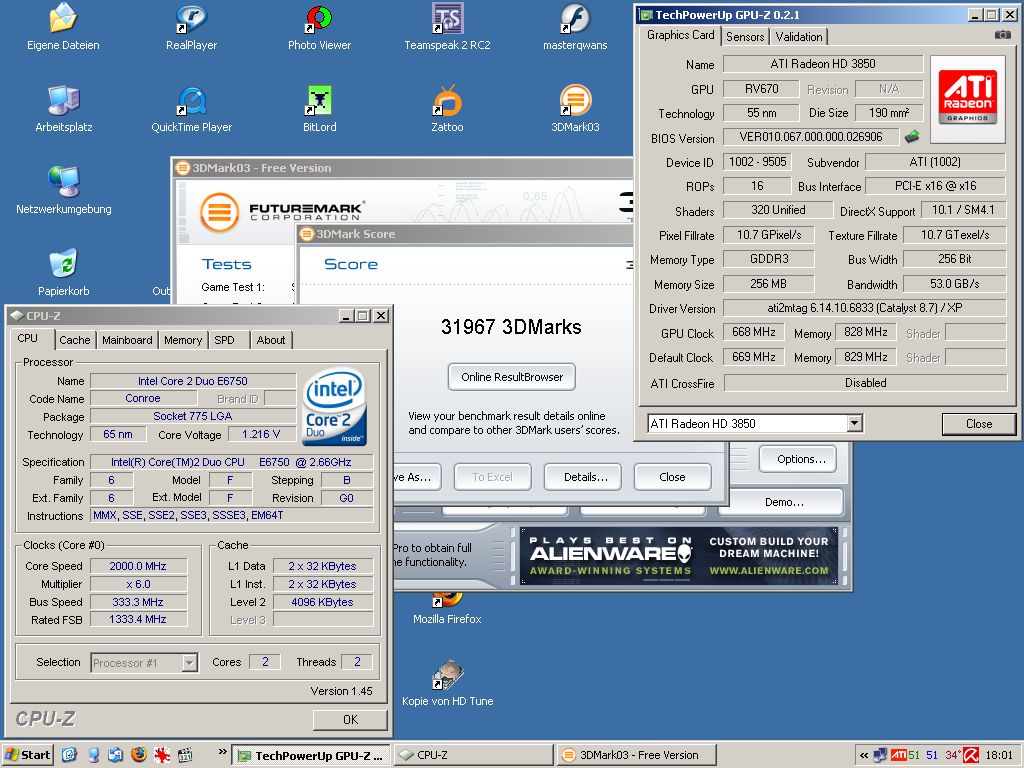Screen dimensions: 1024x768
Task: Click the network computers tray icon
Action: (880, 755)
